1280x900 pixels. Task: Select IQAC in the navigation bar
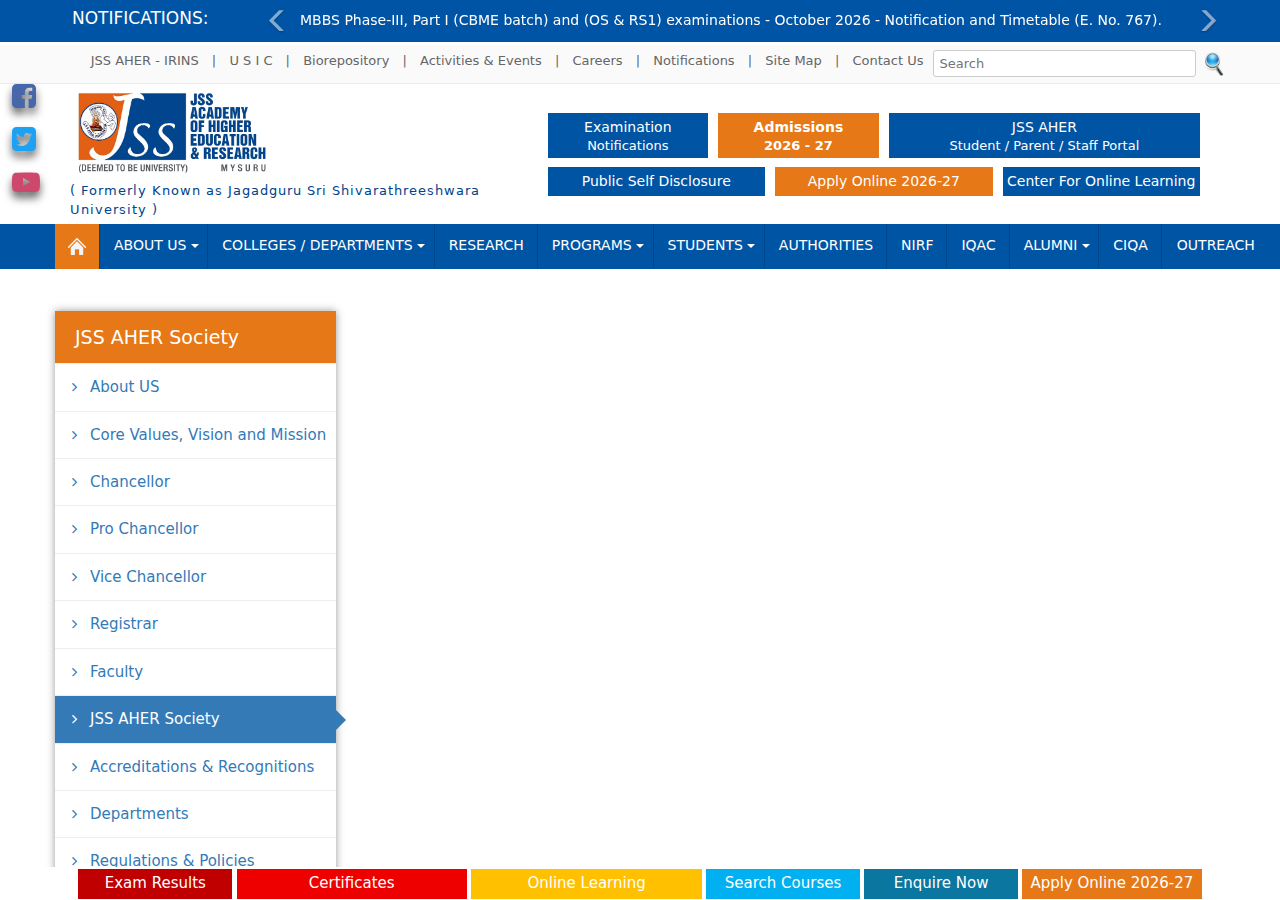pyautogui.click(x=979, y=246)
